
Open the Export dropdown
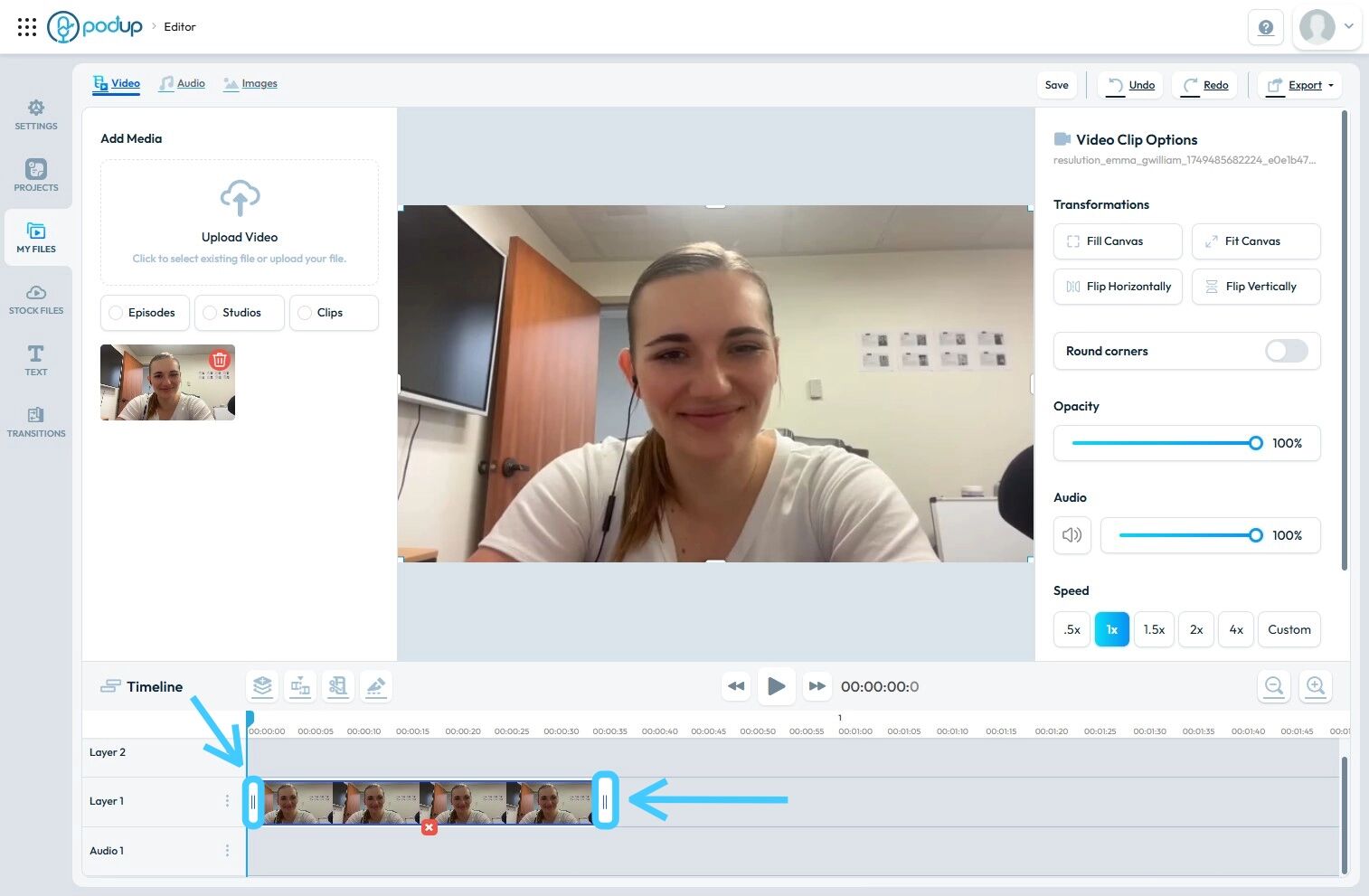(1299, 85)
